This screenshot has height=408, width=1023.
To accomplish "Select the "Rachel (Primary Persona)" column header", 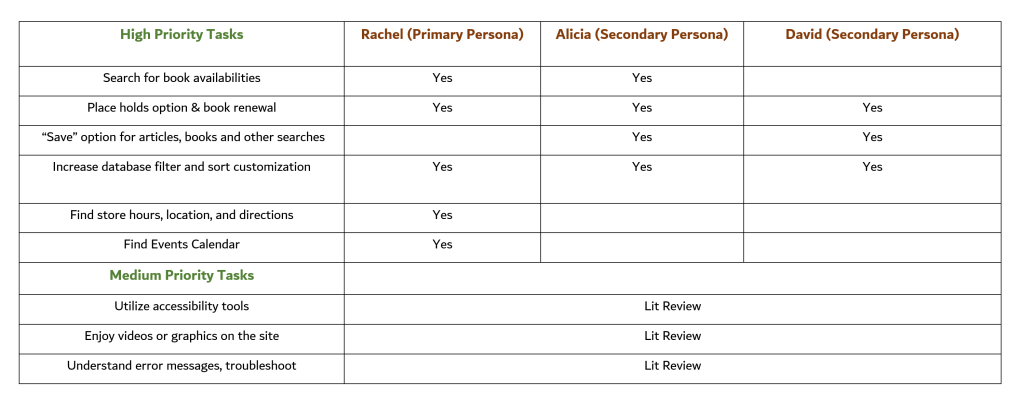I will point(442,34).
